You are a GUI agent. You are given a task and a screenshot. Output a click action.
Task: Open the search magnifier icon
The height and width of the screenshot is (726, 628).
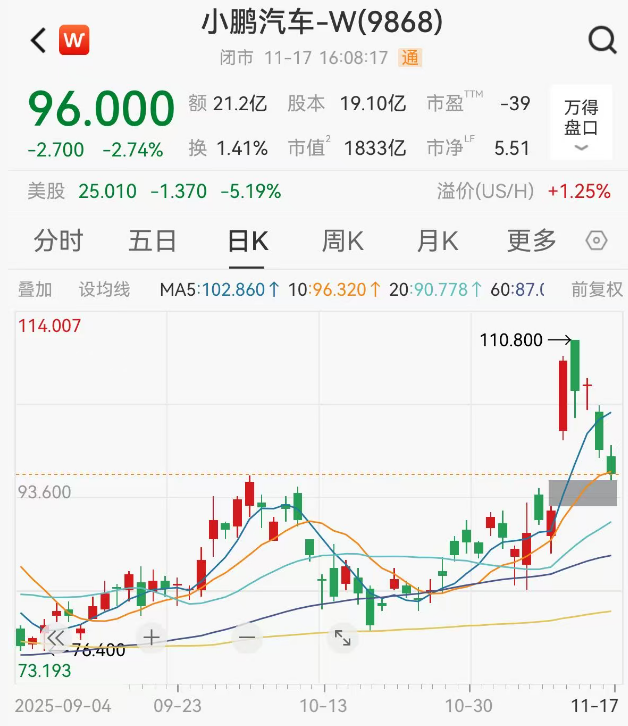click(x=602, y=40)
